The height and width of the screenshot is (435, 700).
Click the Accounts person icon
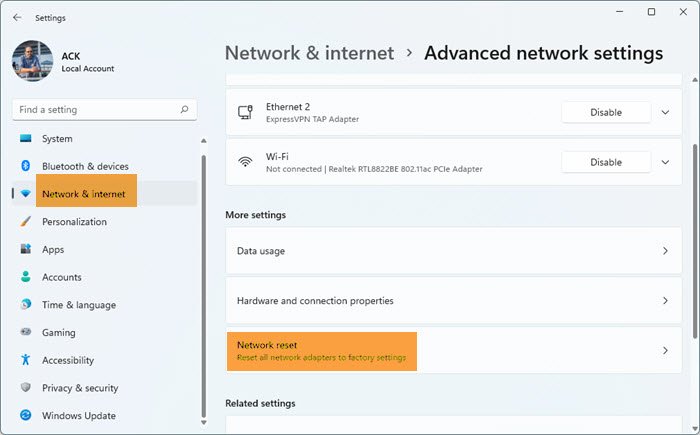tap(25, 277)
